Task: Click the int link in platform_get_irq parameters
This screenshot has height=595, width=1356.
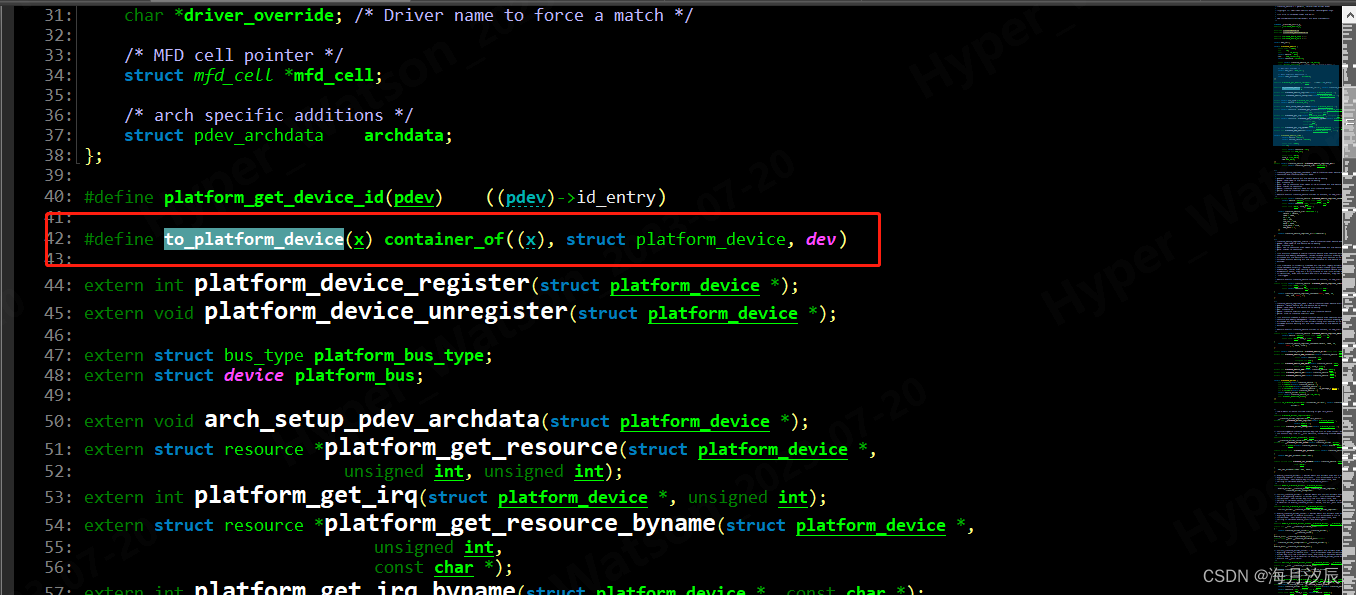Action: [x=792, y=497]
